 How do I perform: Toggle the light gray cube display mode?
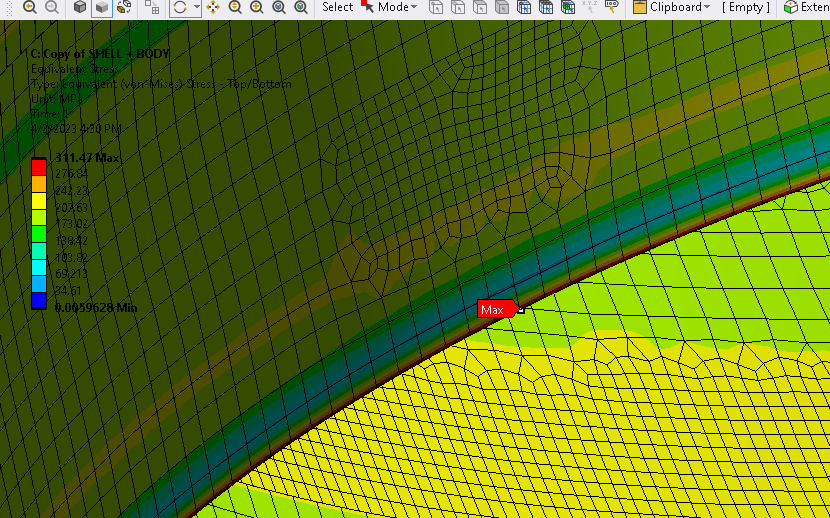[102, 7]
